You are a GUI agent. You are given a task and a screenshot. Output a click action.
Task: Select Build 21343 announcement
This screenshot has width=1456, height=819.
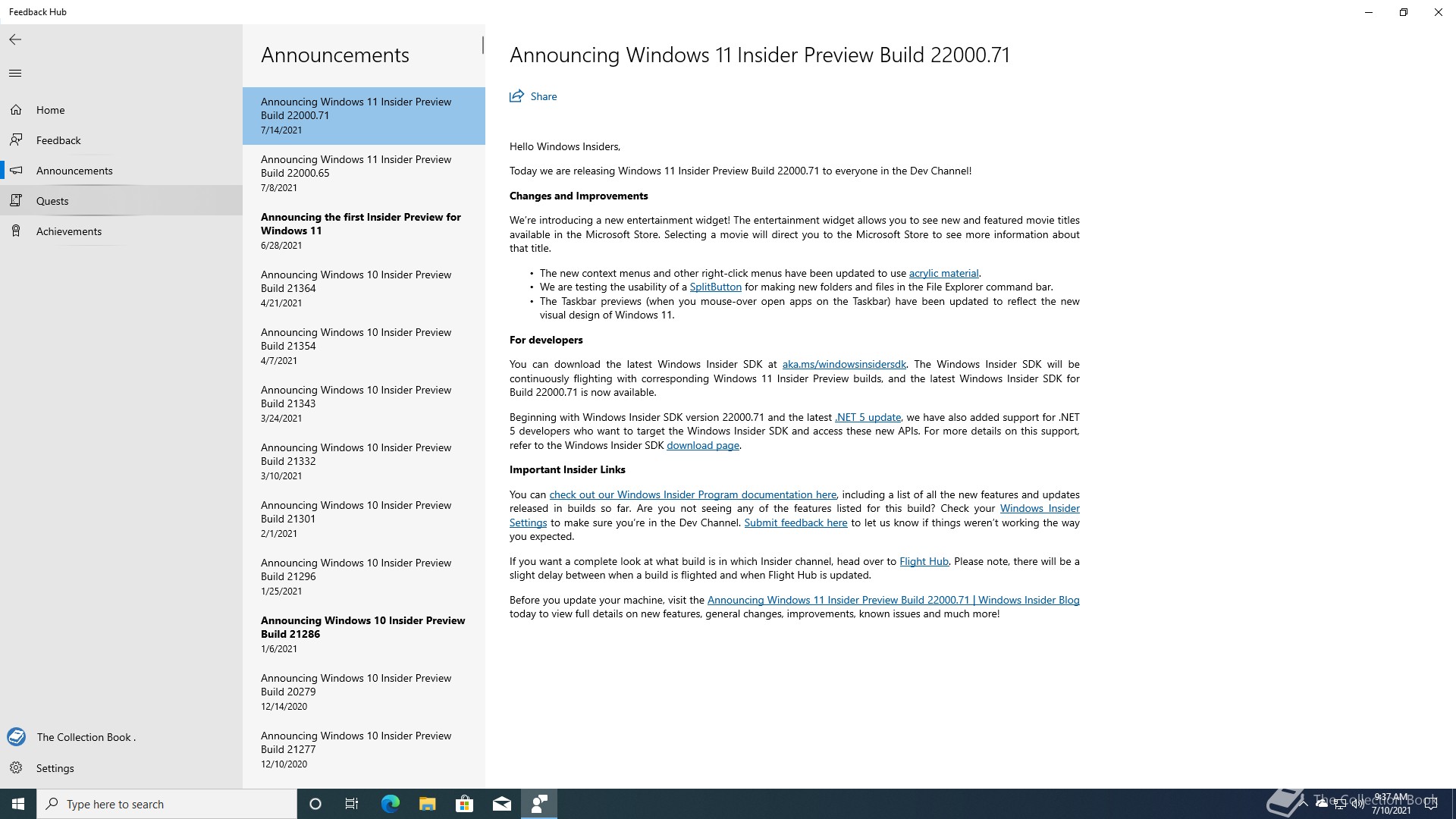tap(364, 404)
